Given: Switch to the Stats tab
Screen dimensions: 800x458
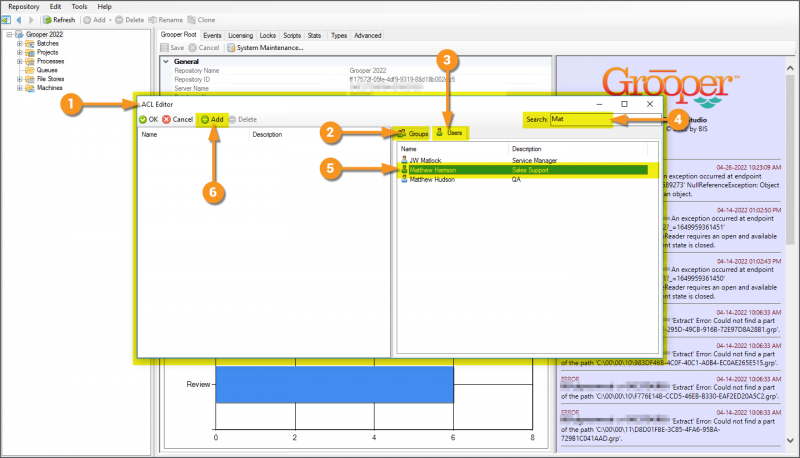Looking at the screenshot, I should tap(314, 36).
